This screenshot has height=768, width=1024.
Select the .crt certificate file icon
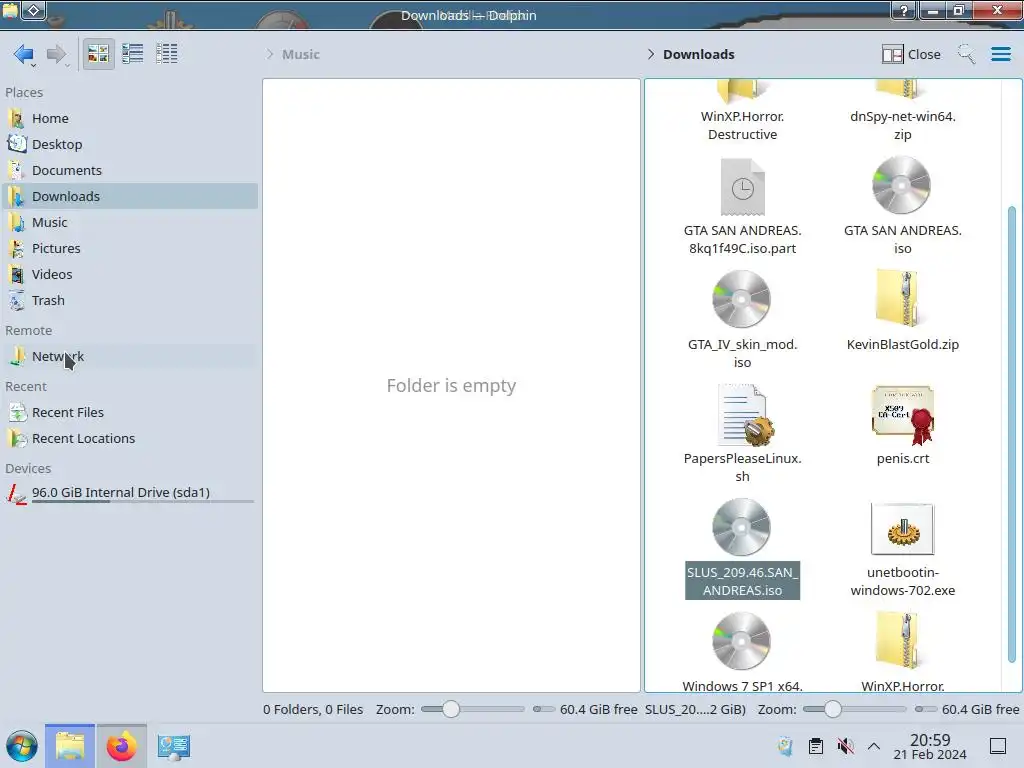(x=903, y=415)
